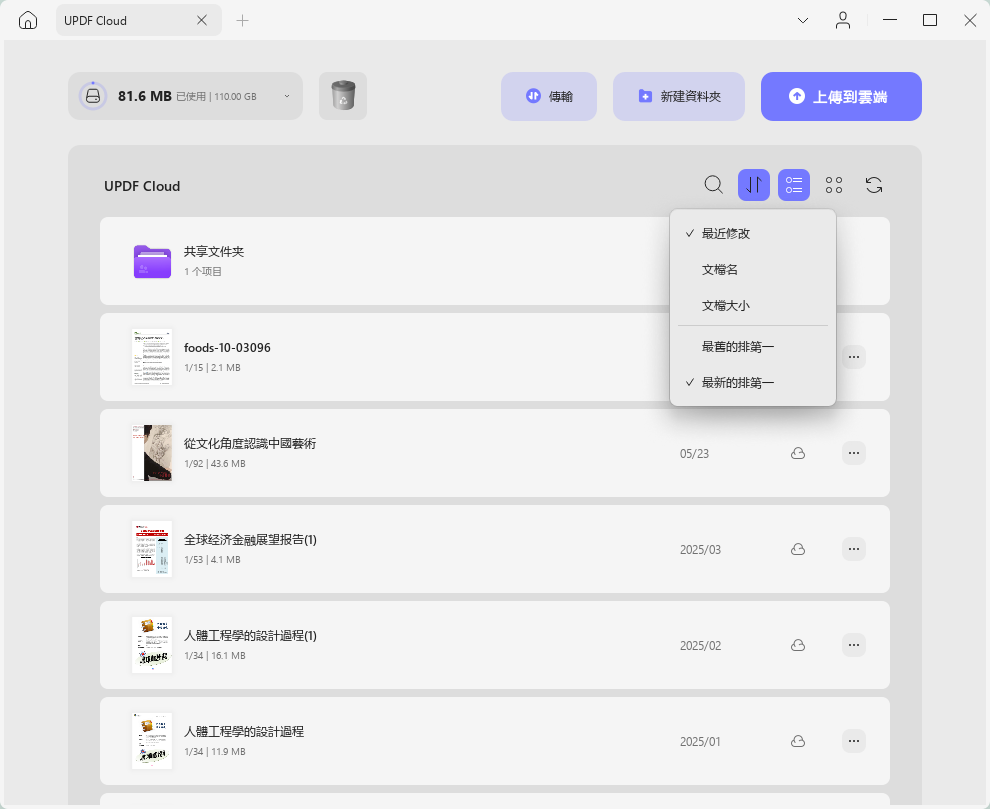
Task: Choose 最舊的排第一 ordering
Action: pos(753,347)
